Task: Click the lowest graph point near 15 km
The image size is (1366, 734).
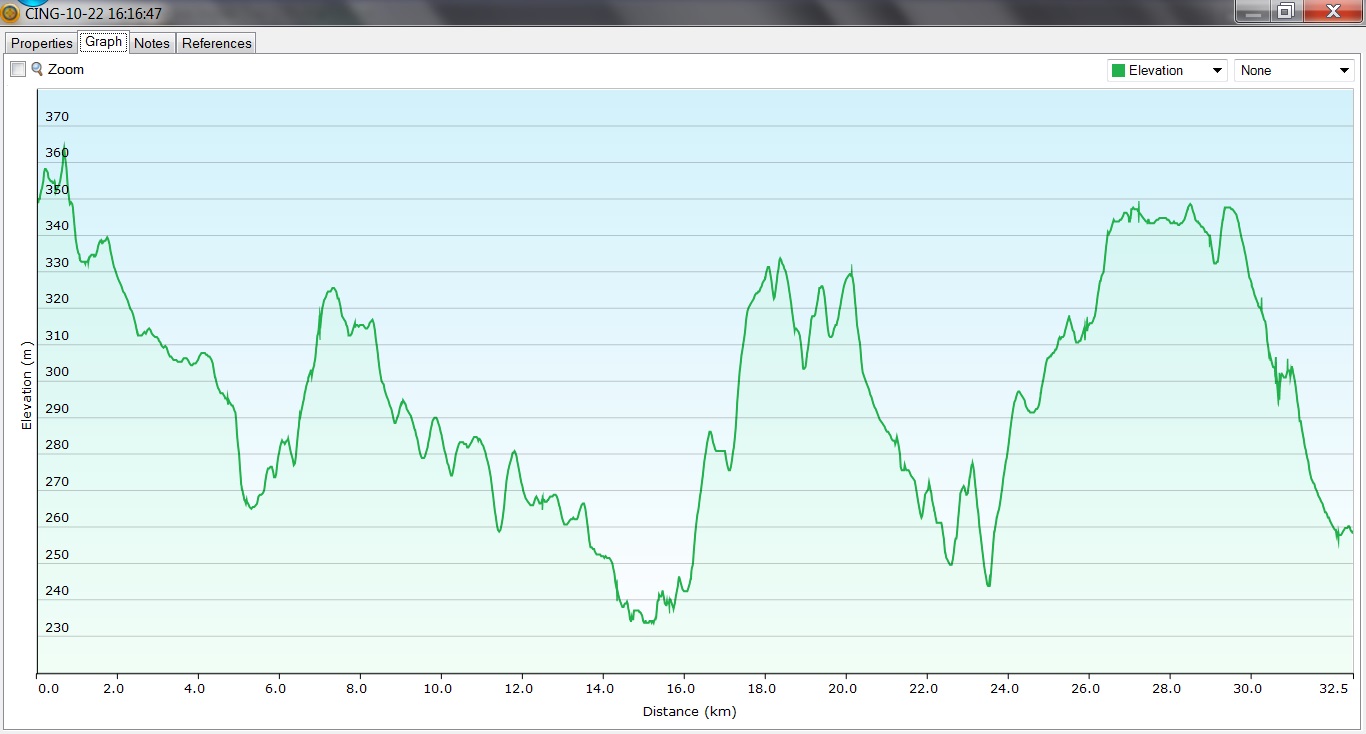Action: 648,623
